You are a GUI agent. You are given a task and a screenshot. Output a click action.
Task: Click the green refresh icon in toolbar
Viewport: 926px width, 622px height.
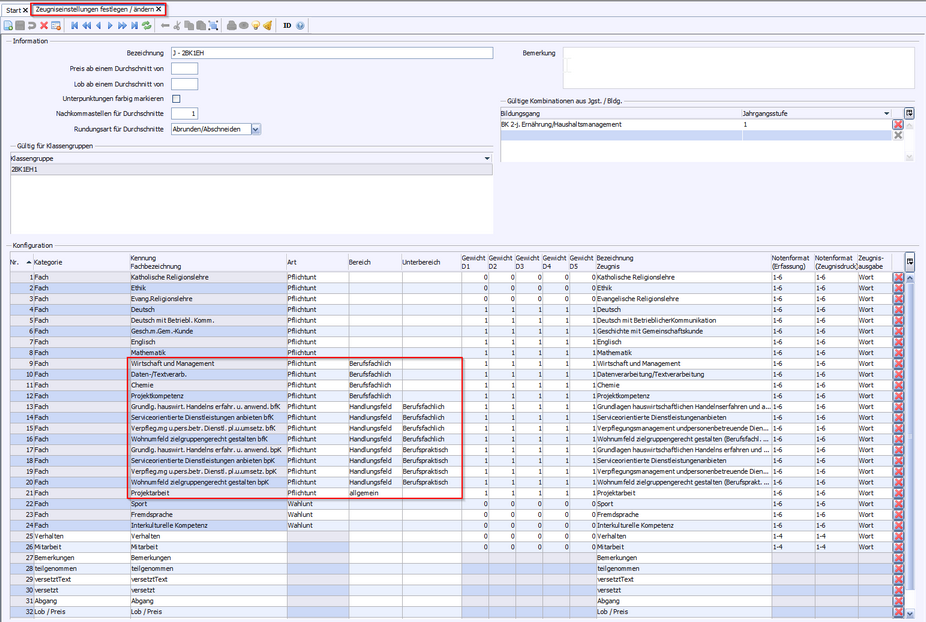(x=146, y=25)
